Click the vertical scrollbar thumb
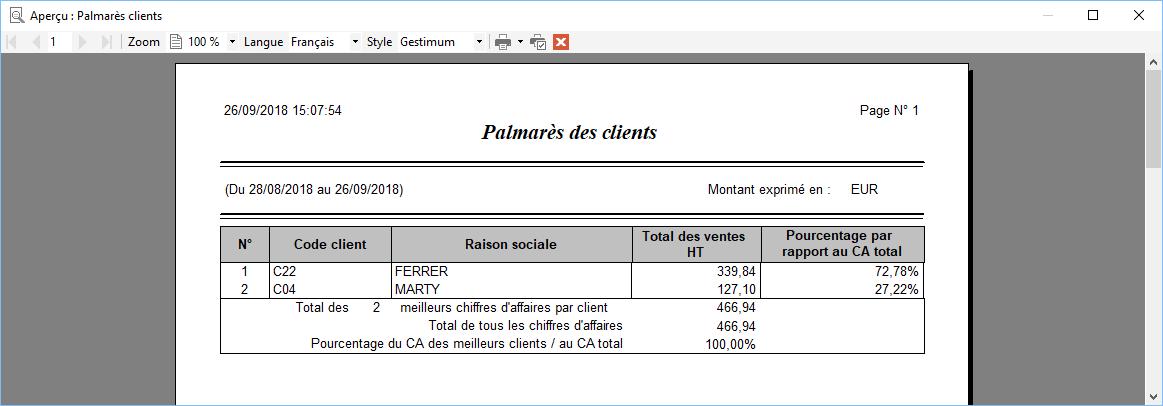Screen dimensions: 1163x406 tap(1154, 120)
